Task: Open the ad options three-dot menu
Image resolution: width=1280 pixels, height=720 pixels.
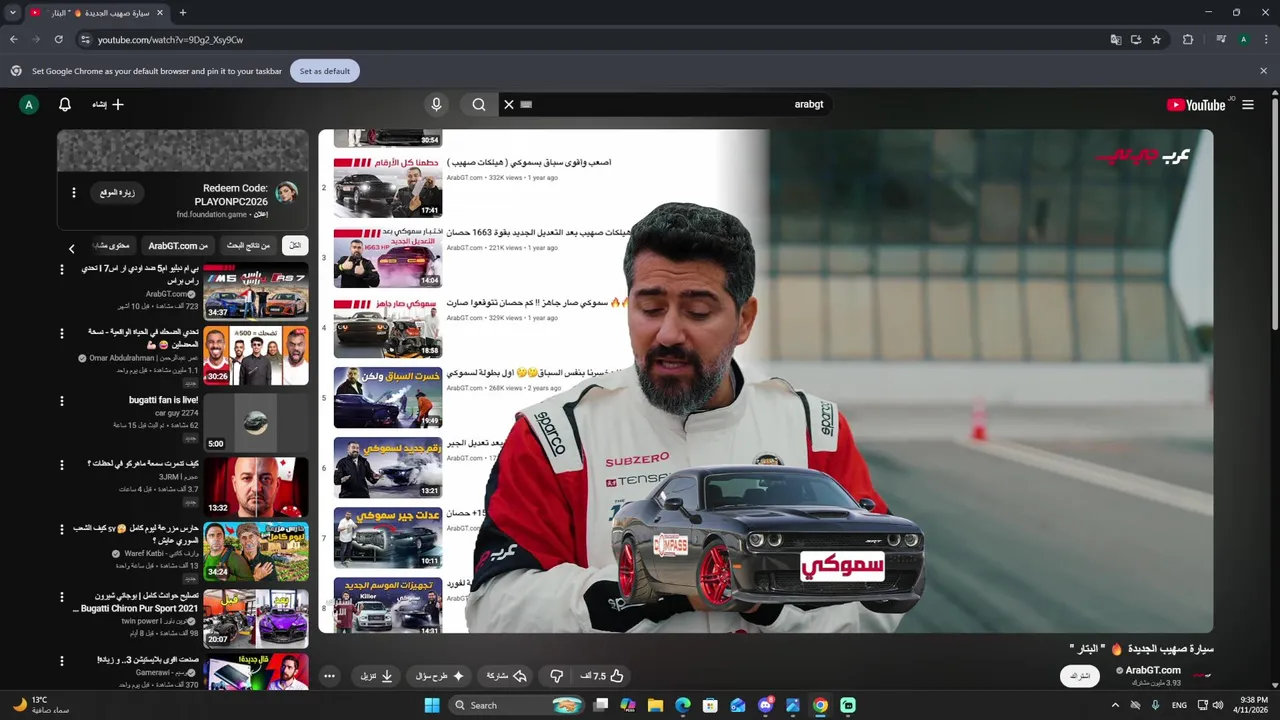Action: click(73, 192)
